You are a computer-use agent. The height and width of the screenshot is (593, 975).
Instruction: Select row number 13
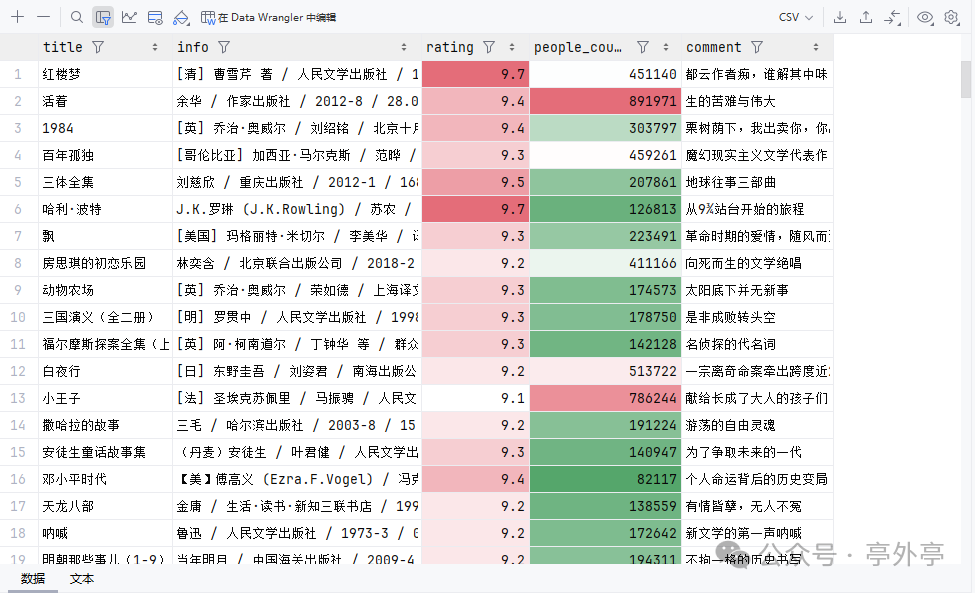click(18, 398)
